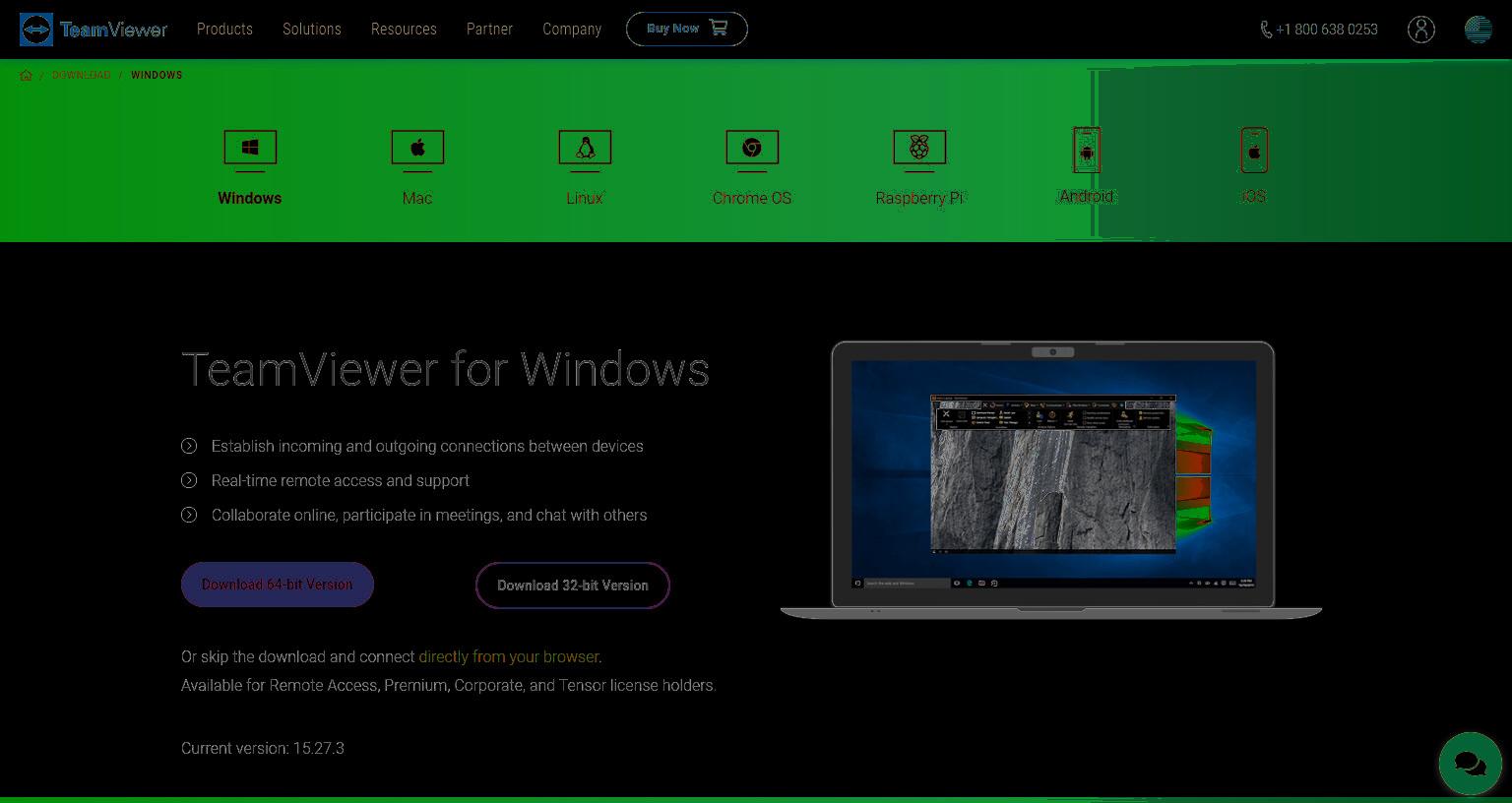Click 'Current version: 15.27.3' text
Image resolution: width=1512 pixels, height=803 pixels.
(x=263, y=748)
